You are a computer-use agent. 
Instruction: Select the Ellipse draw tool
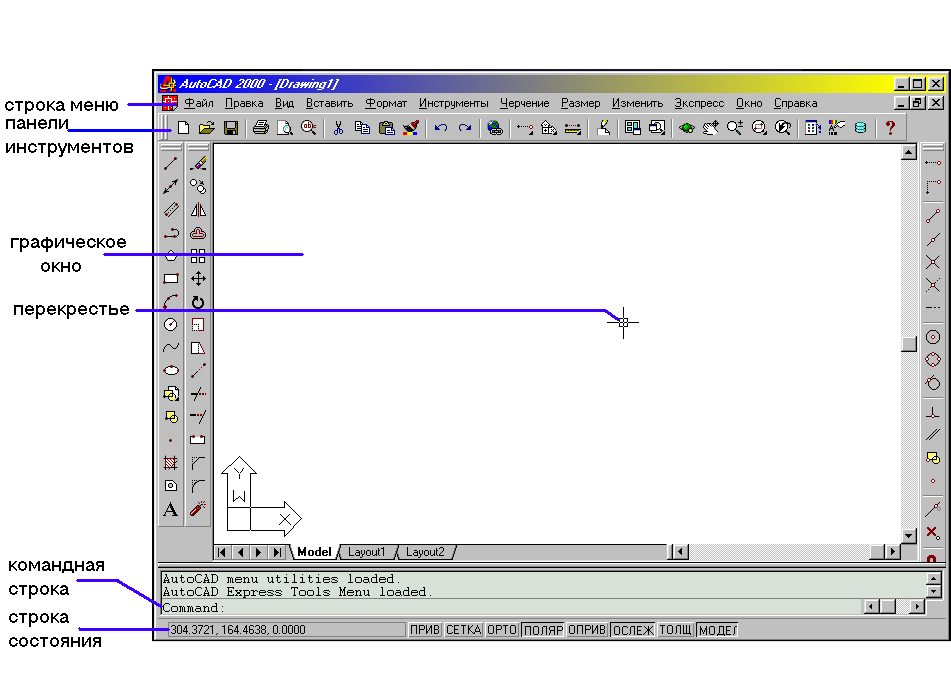click(x=171, y=370)
